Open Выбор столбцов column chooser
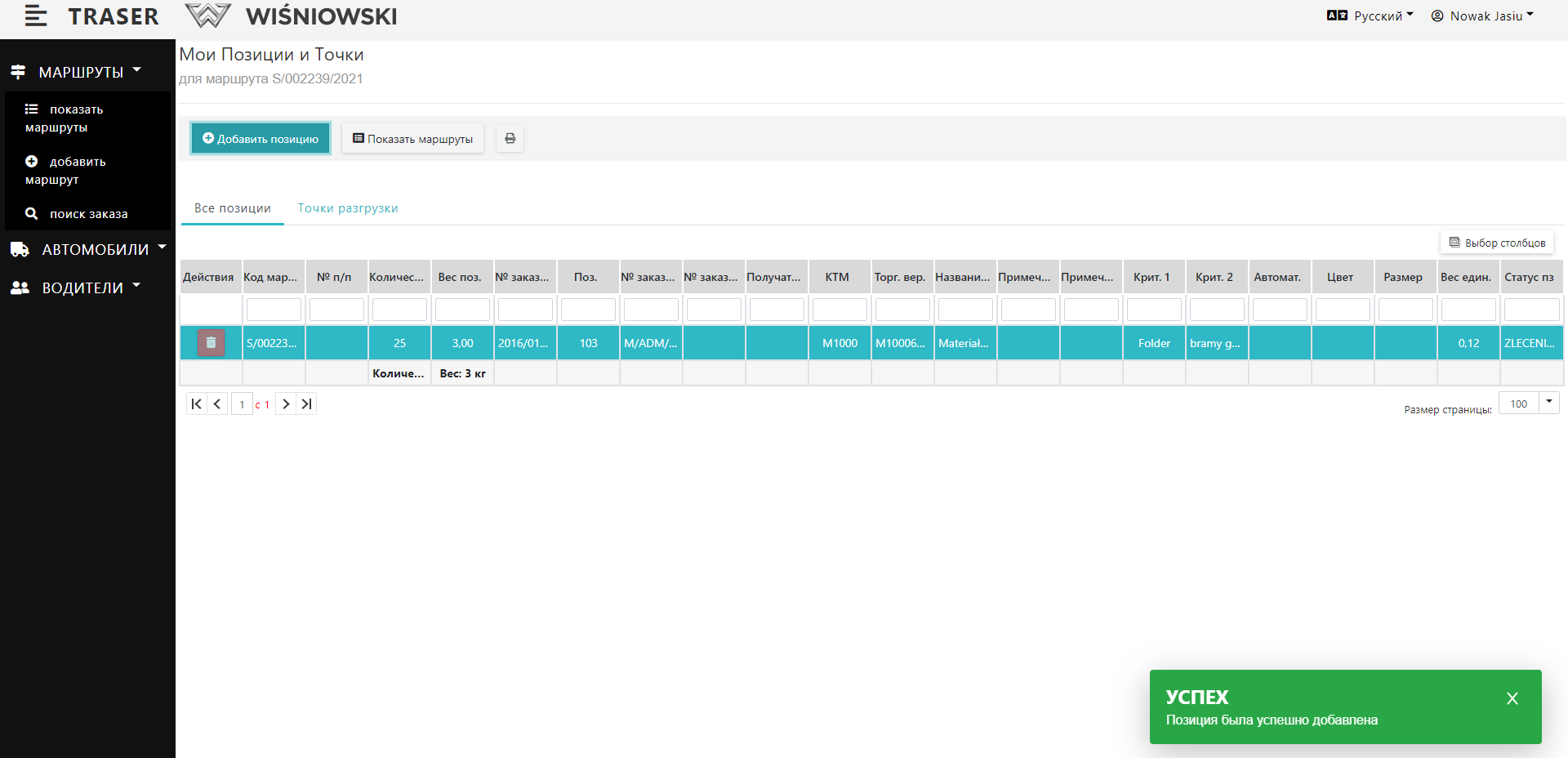Viewport: 1568px width, 758px height. point(1497,243)
